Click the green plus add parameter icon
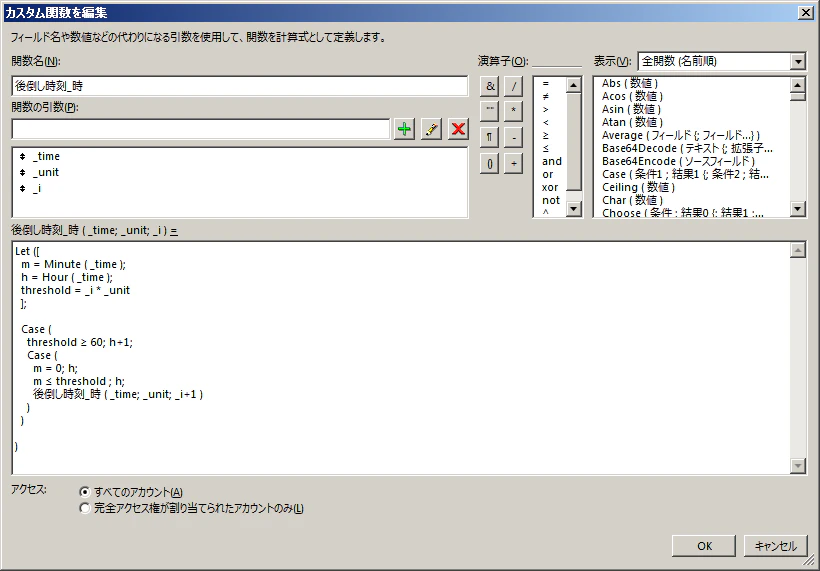This screenshot has height=571, width=820. click(x=404, y=129)
